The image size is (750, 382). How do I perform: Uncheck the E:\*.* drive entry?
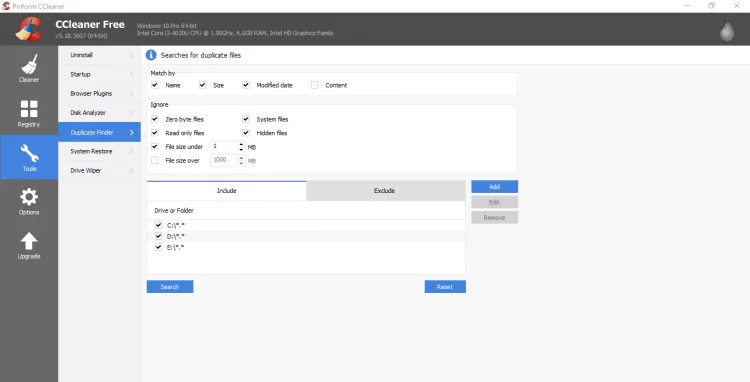coord(158,247)
